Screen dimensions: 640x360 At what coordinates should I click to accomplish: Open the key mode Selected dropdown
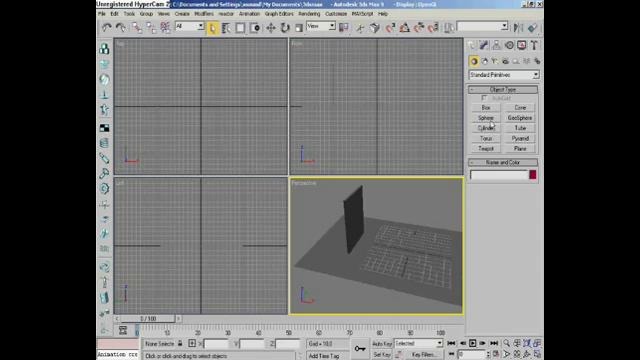coord(418,344)
